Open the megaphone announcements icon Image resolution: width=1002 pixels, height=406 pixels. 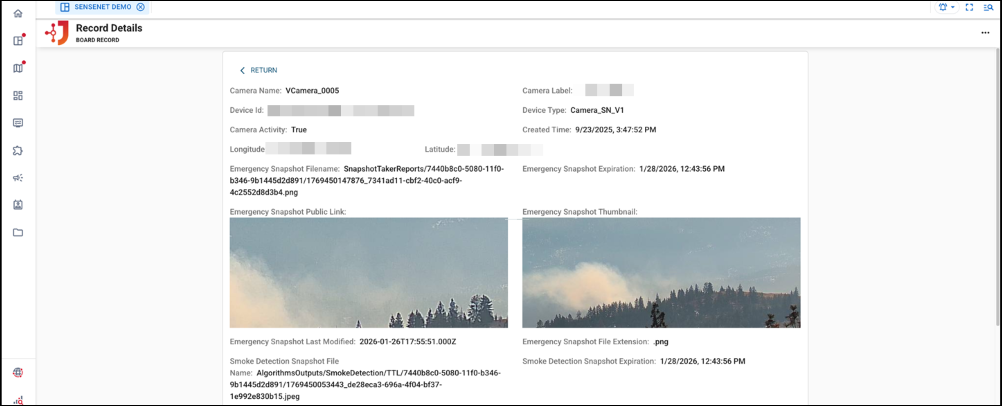(18, 178)
